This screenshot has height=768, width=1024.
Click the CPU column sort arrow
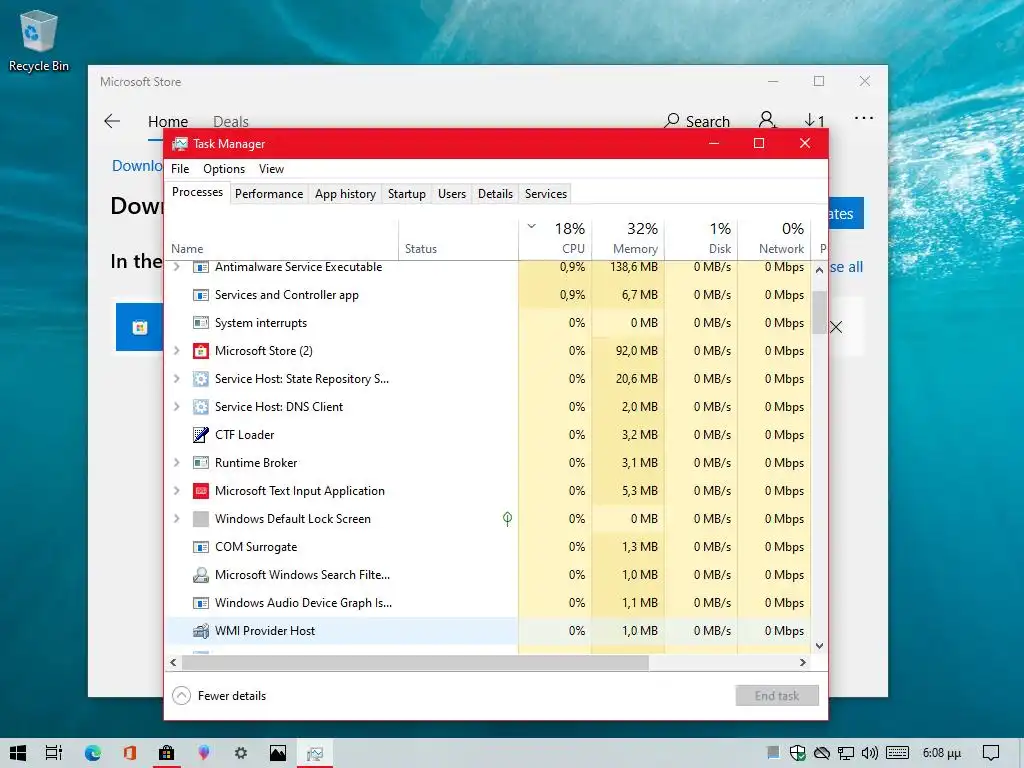tap(532, 227)
